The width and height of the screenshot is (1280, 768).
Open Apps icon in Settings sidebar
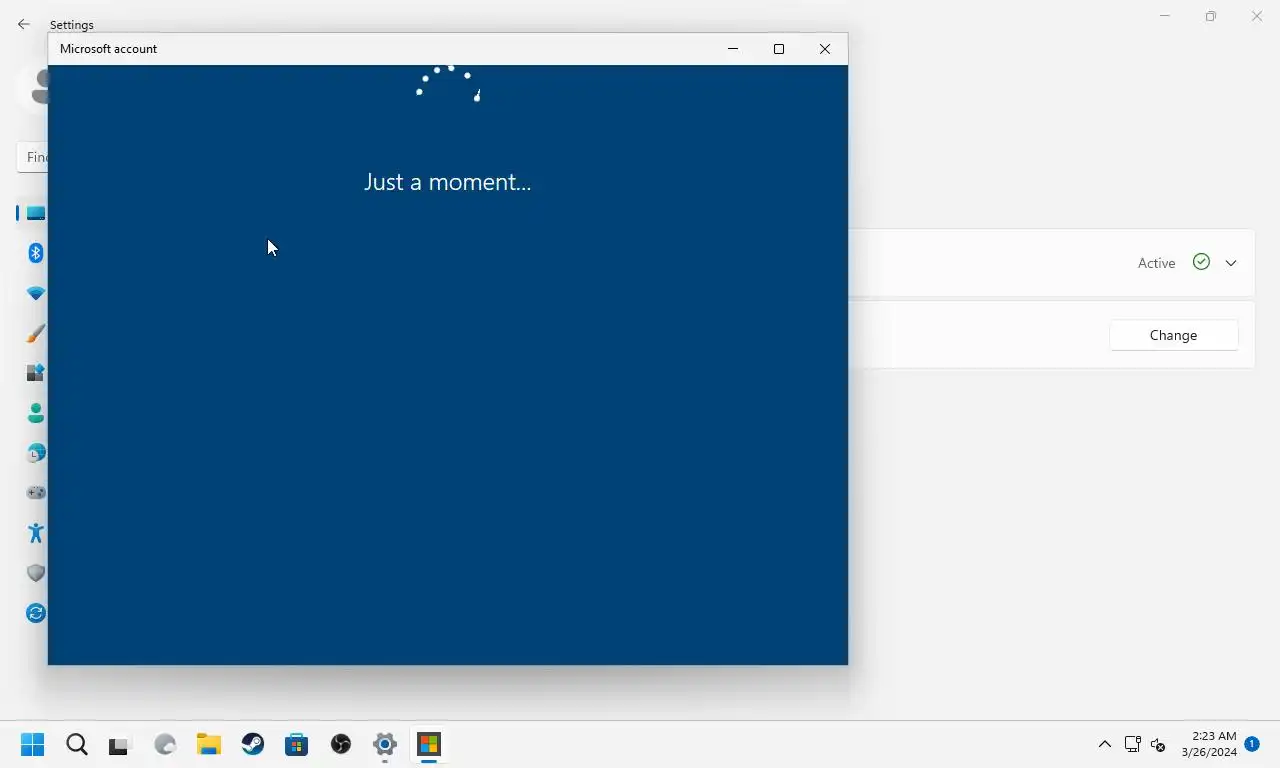click(x=36, y=373)
